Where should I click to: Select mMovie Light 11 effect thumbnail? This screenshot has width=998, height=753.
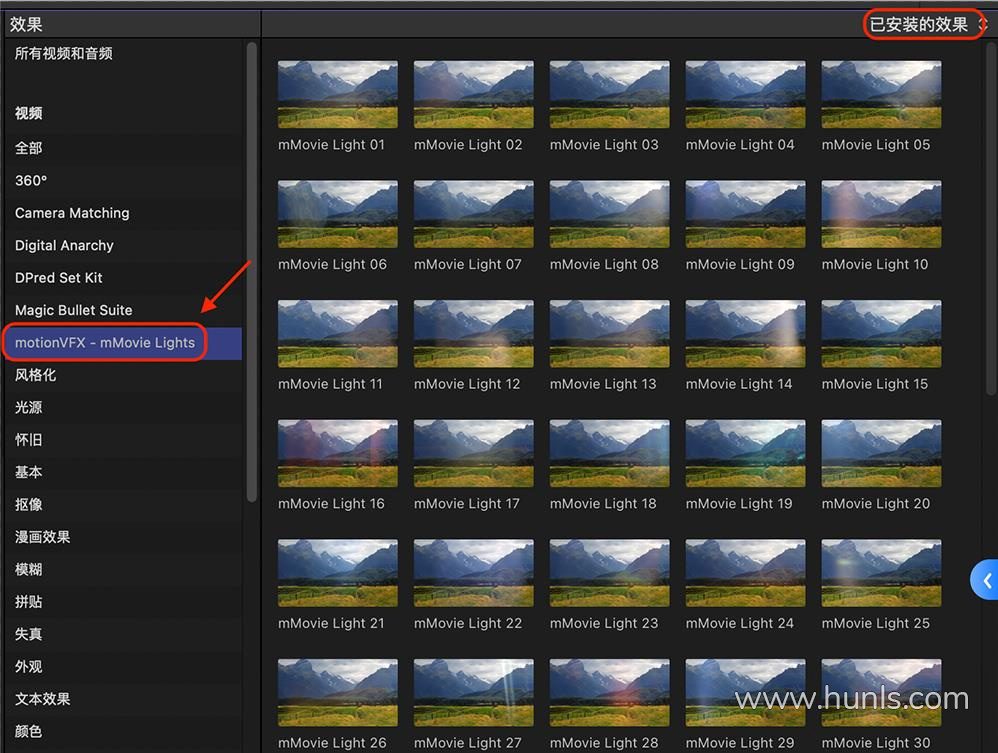point(338,334)
